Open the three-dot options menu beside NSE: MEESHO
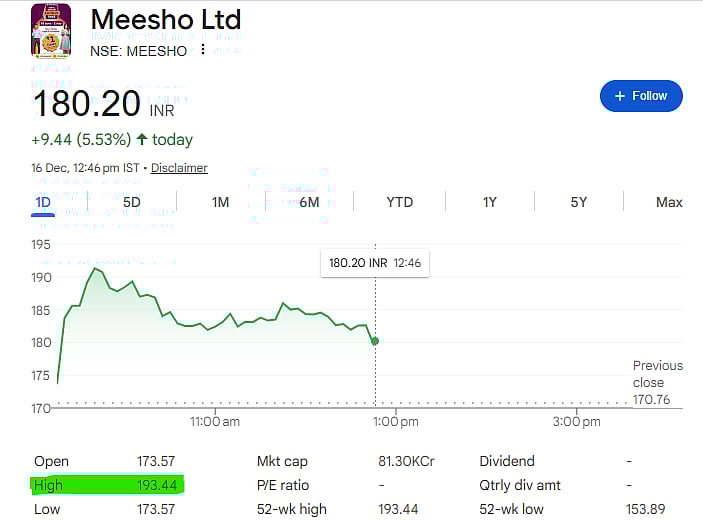The image size is (703, 520). (x=203, y=50)
